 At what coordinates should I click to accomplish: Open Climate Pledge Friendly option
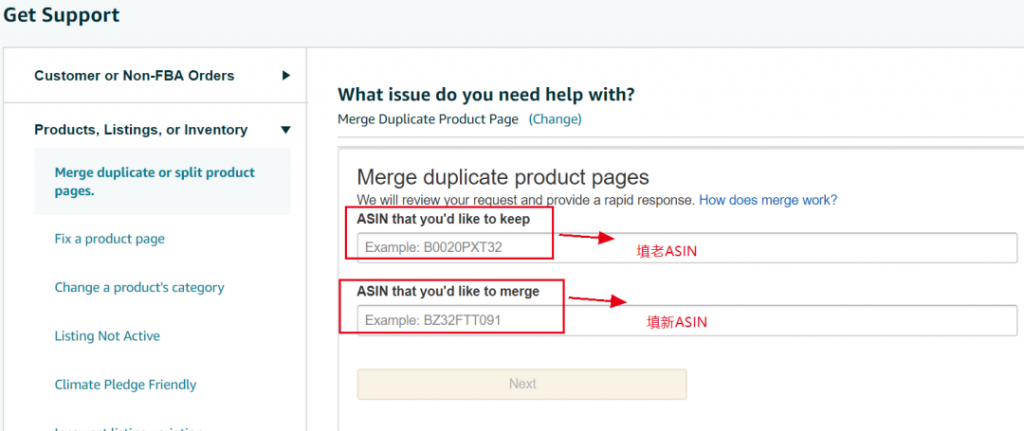125,385
